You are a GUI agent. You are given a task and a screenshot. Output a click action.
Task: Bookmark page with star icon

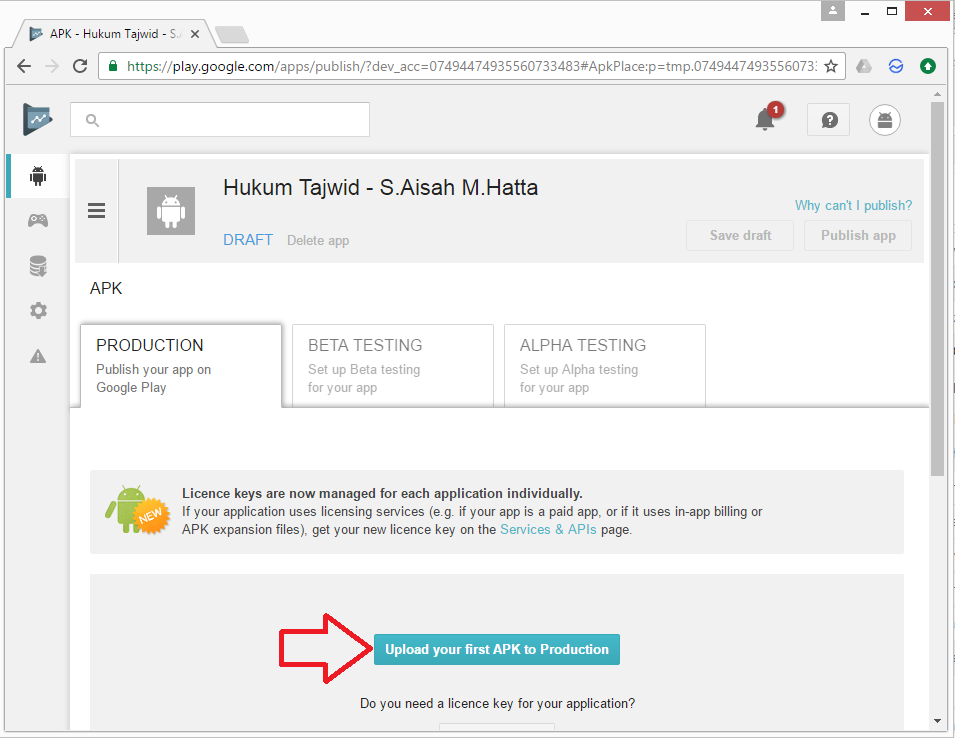(x=831, y=66)
